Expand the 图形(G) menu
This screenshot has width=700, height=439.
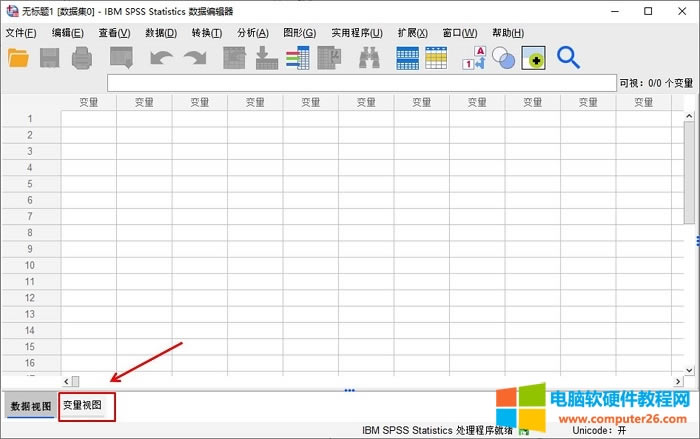(x=299, y=33)
